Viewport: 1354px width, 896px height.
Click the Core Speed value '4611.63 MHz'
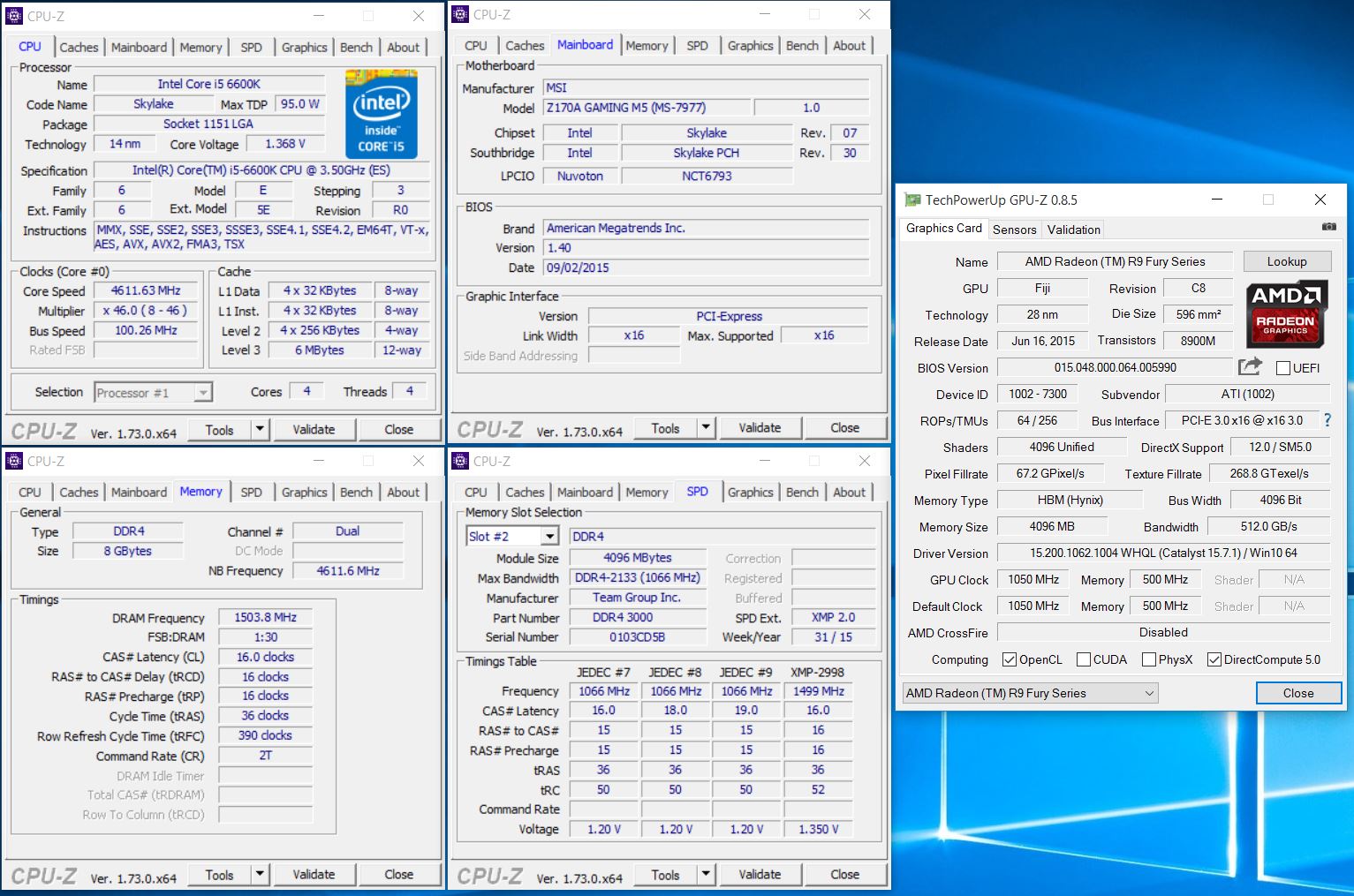pyautogui.click(x=146, y=290)
